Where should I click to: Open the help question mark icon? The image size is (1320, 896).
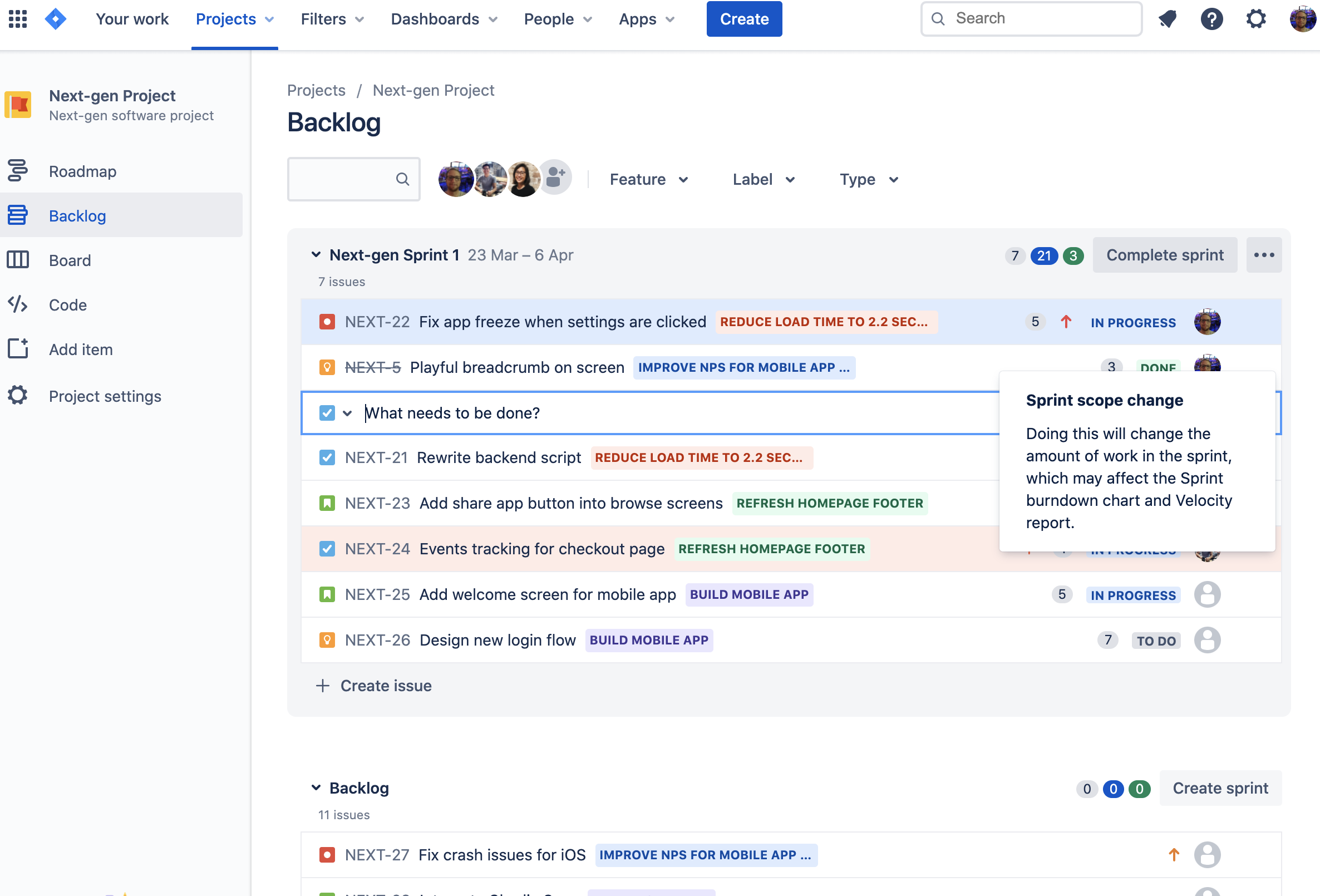(x=1211, y=19)
